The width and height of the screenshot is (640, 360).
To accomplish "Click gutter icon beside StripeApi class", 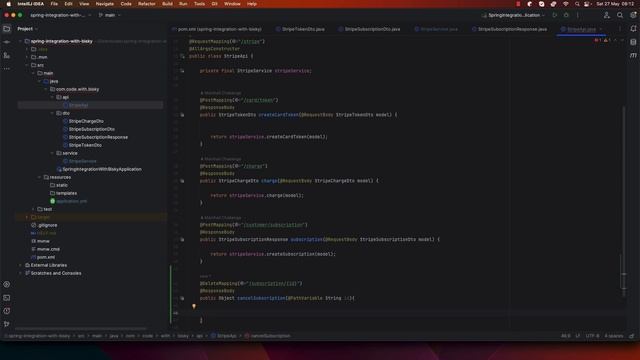I will 182,56.
